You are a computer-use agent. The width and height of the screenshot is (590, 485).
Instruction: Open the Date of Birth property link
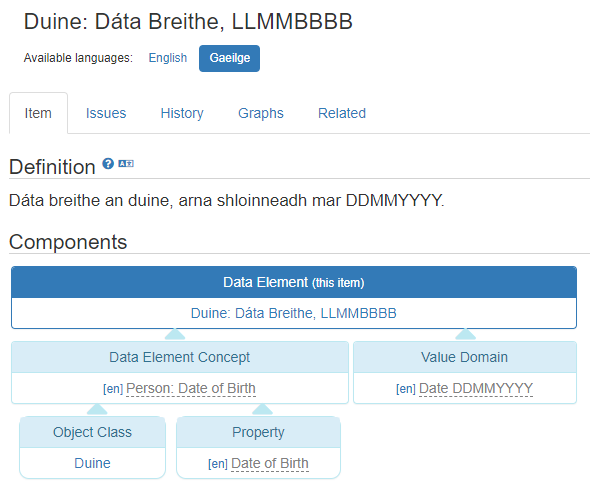click(270, 463)
